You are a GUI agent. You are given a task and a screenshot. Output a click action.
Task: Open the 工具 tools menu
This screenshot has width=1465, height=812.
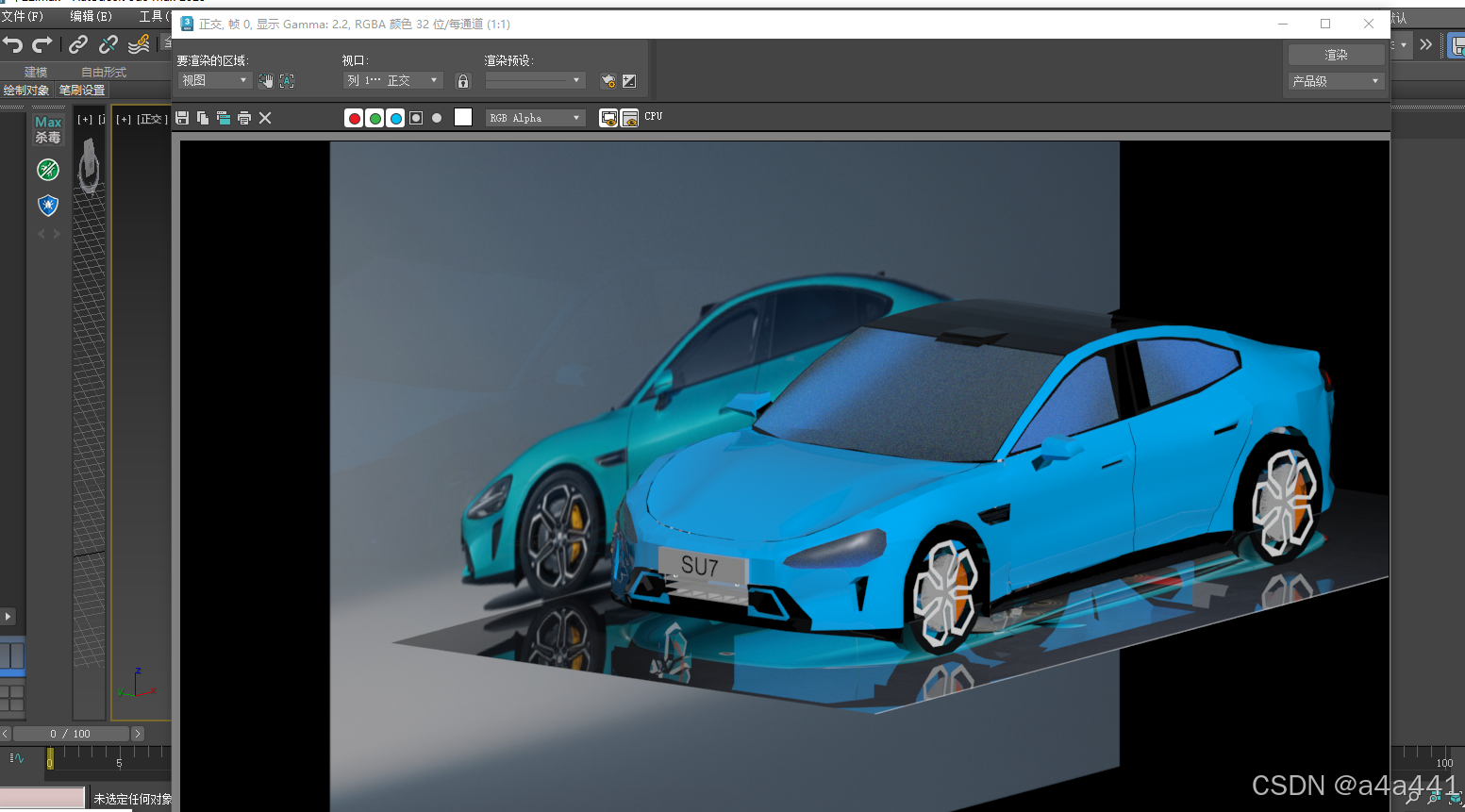pyautogui.click(x=154, y=16)
